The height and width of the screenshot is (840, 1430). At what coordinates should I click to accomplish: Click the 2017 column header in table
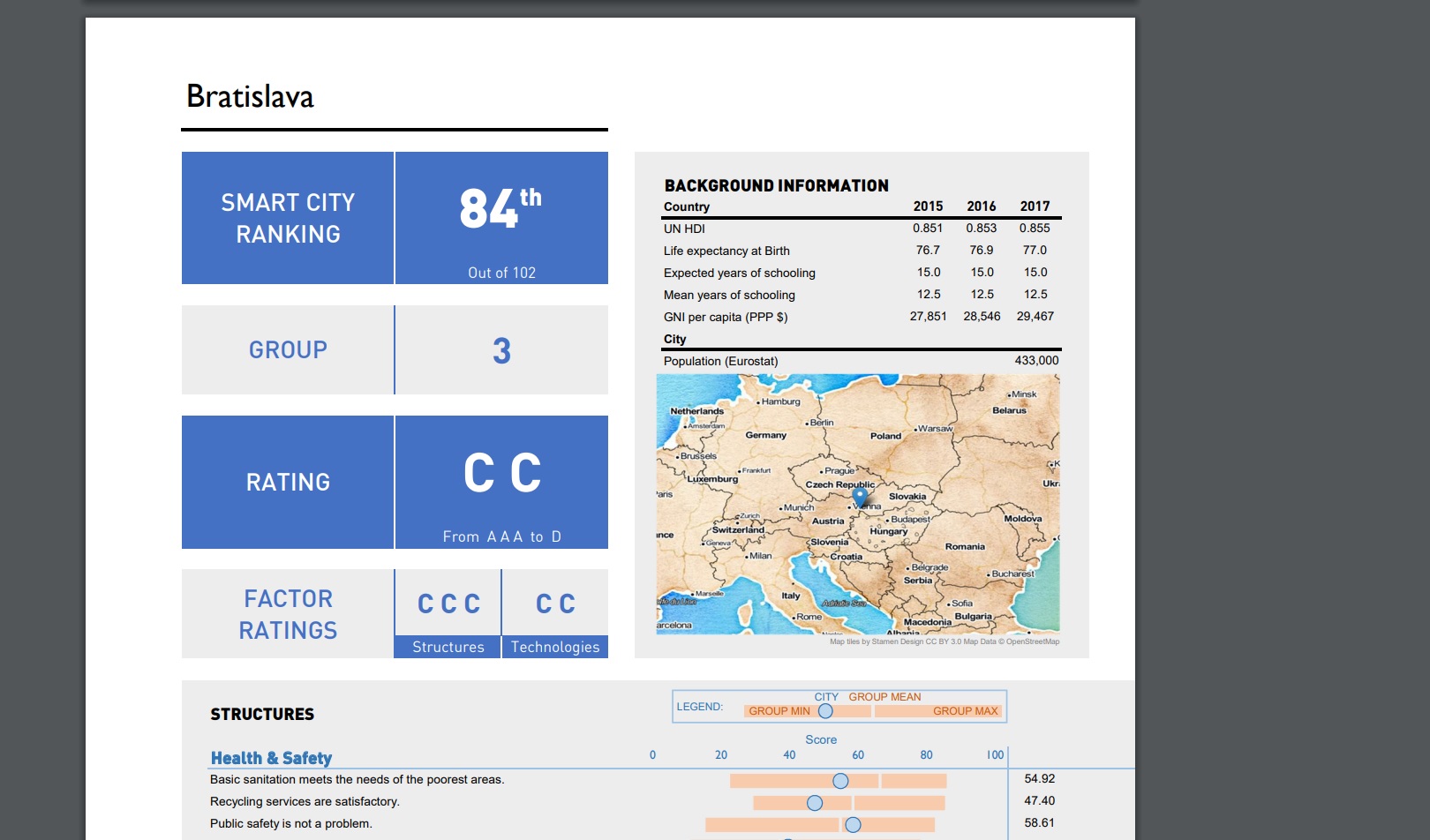pos(1035,206)
